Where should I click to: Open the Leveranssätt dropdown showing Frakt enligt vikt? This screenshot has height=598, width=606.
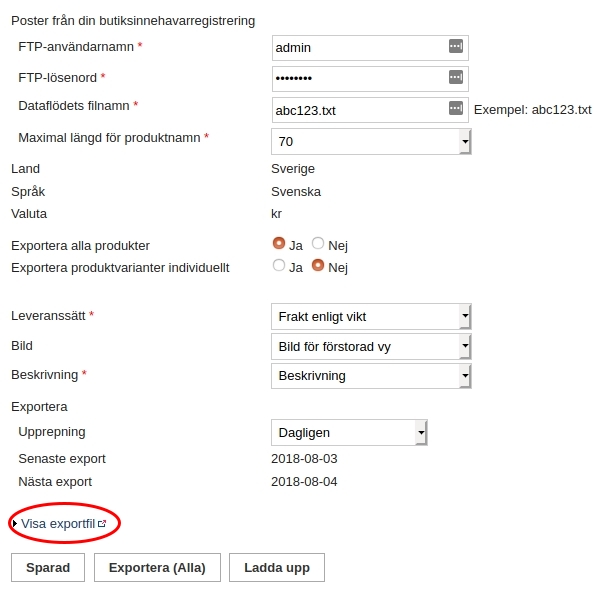(x=371, y=317)
